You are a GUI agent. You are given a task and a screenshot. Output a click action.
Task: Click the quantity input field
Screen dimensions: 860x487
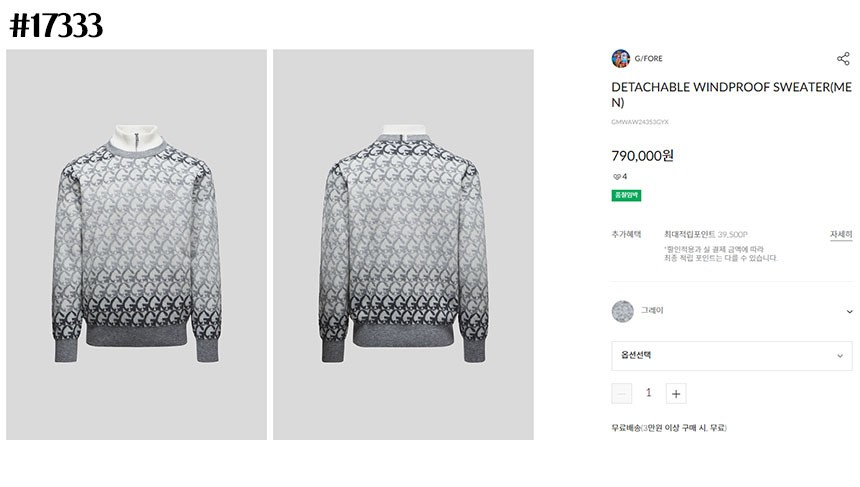pyautogui.click(x=648, y=393)
